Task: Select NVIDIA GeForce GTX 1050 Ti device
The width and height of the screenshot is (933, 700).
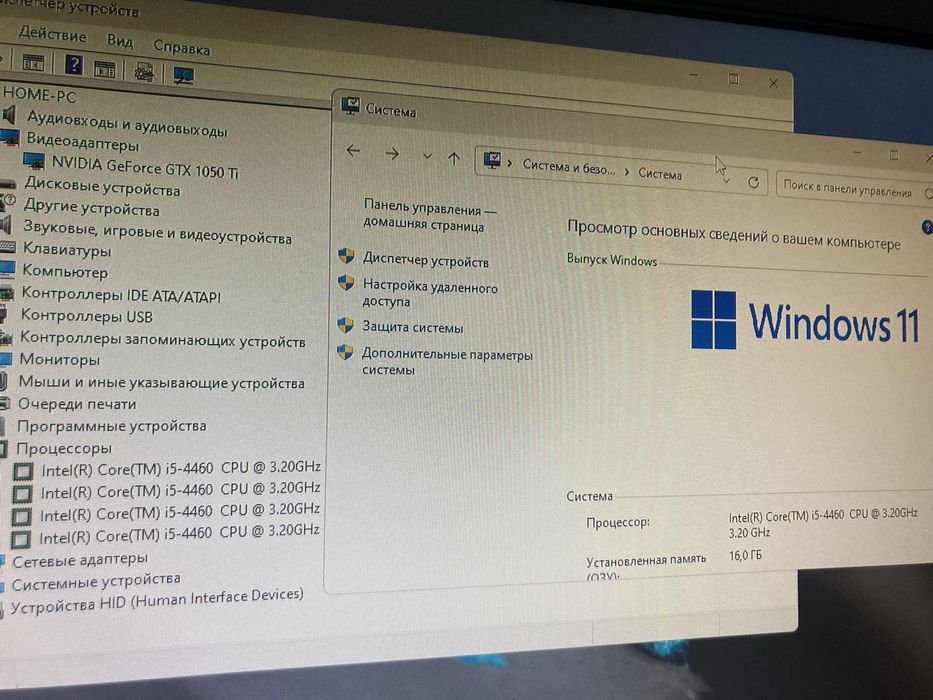Action: [x=145, y=167]
